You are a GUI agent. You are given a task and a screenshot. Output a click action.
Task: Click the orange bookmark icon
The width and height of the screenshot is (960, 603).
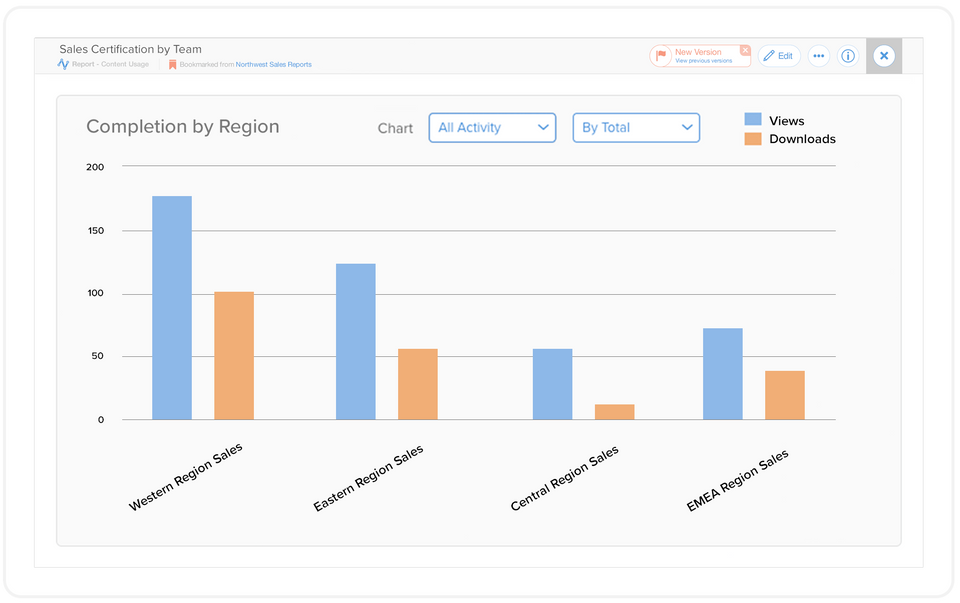pyautogui.click(x=172, y=64)
